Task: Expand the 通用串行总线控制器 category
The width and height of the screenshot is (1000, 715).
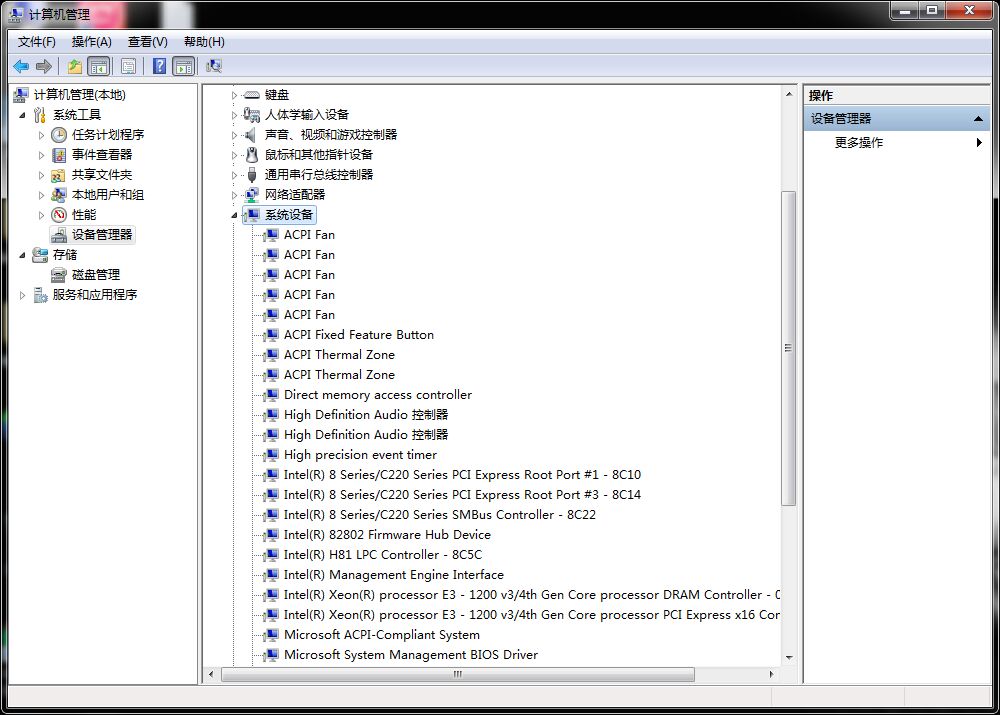Action: 234,175
